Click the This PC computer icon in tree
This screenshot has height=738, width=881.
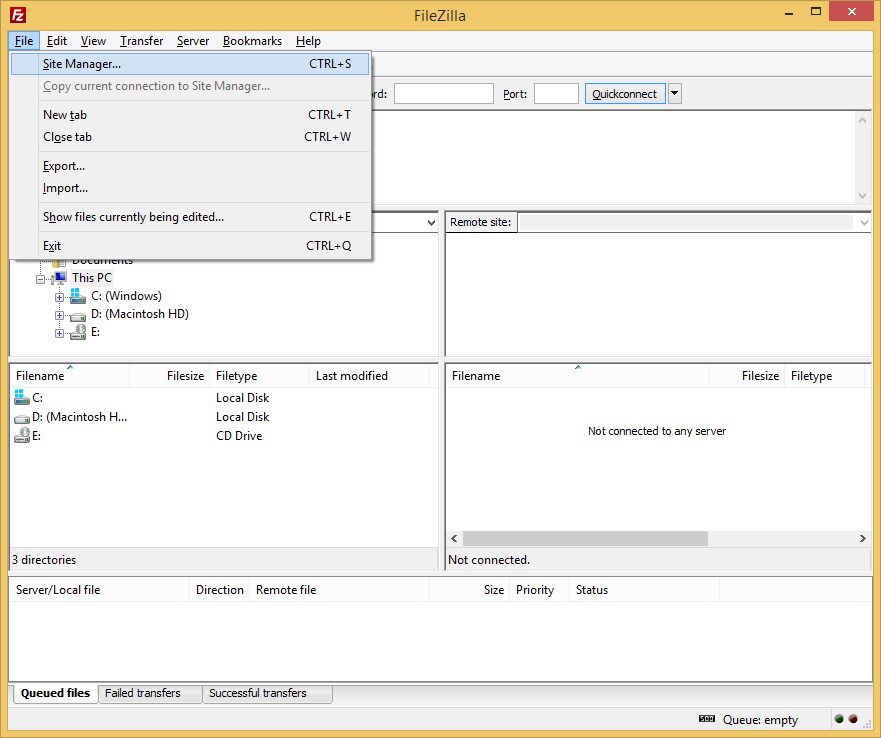click(x=60, y=278)
